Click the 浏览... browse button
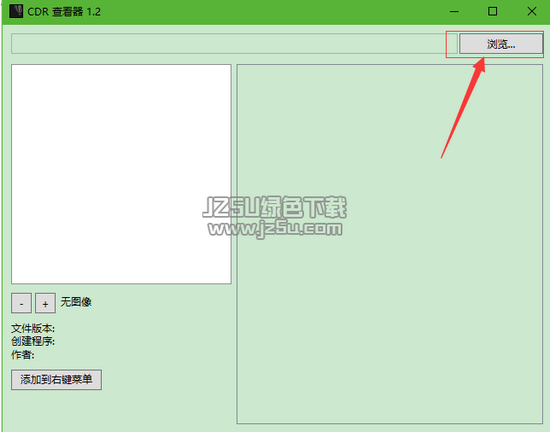The image size is (550, 432). [501, 44]
